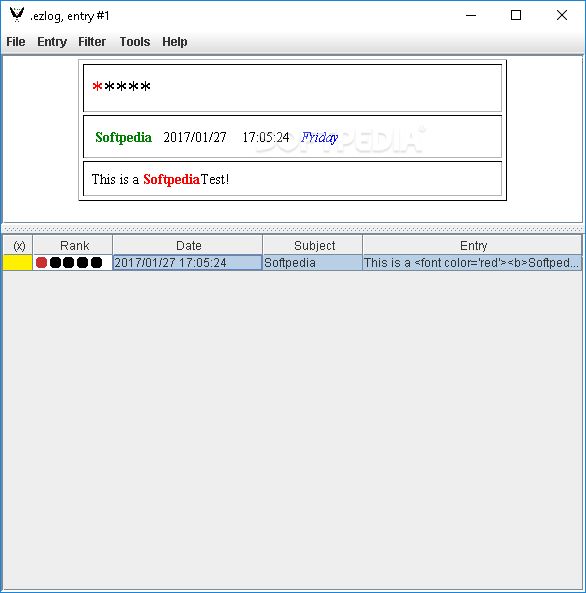Select the Softpedia subject cell in table
Viewport: 586px width, 593px height.
(312, 262)
